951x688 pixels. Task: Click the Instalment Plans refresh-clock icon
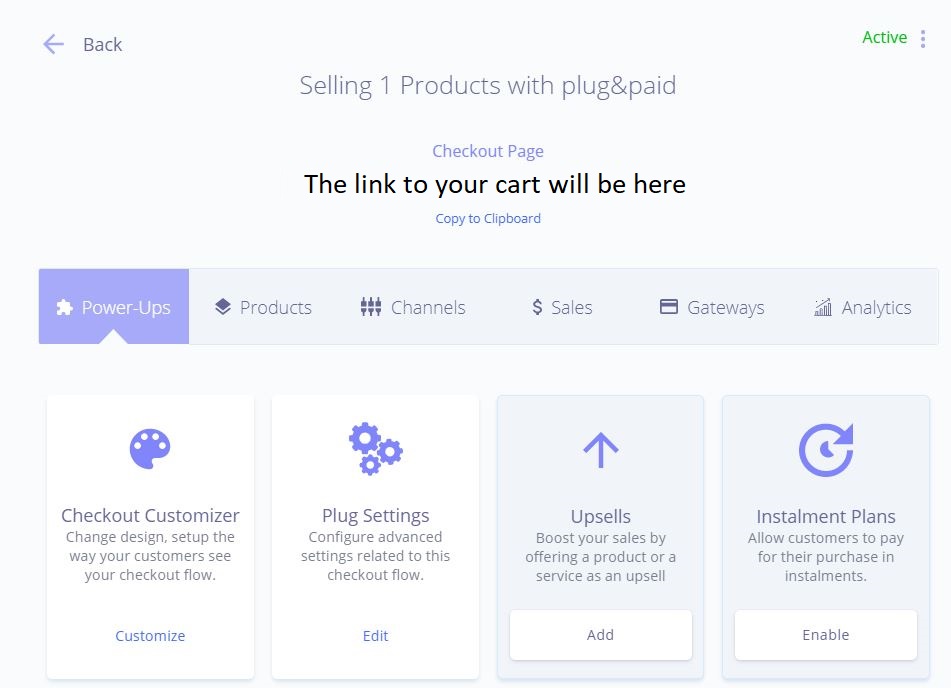pos(826,450)
